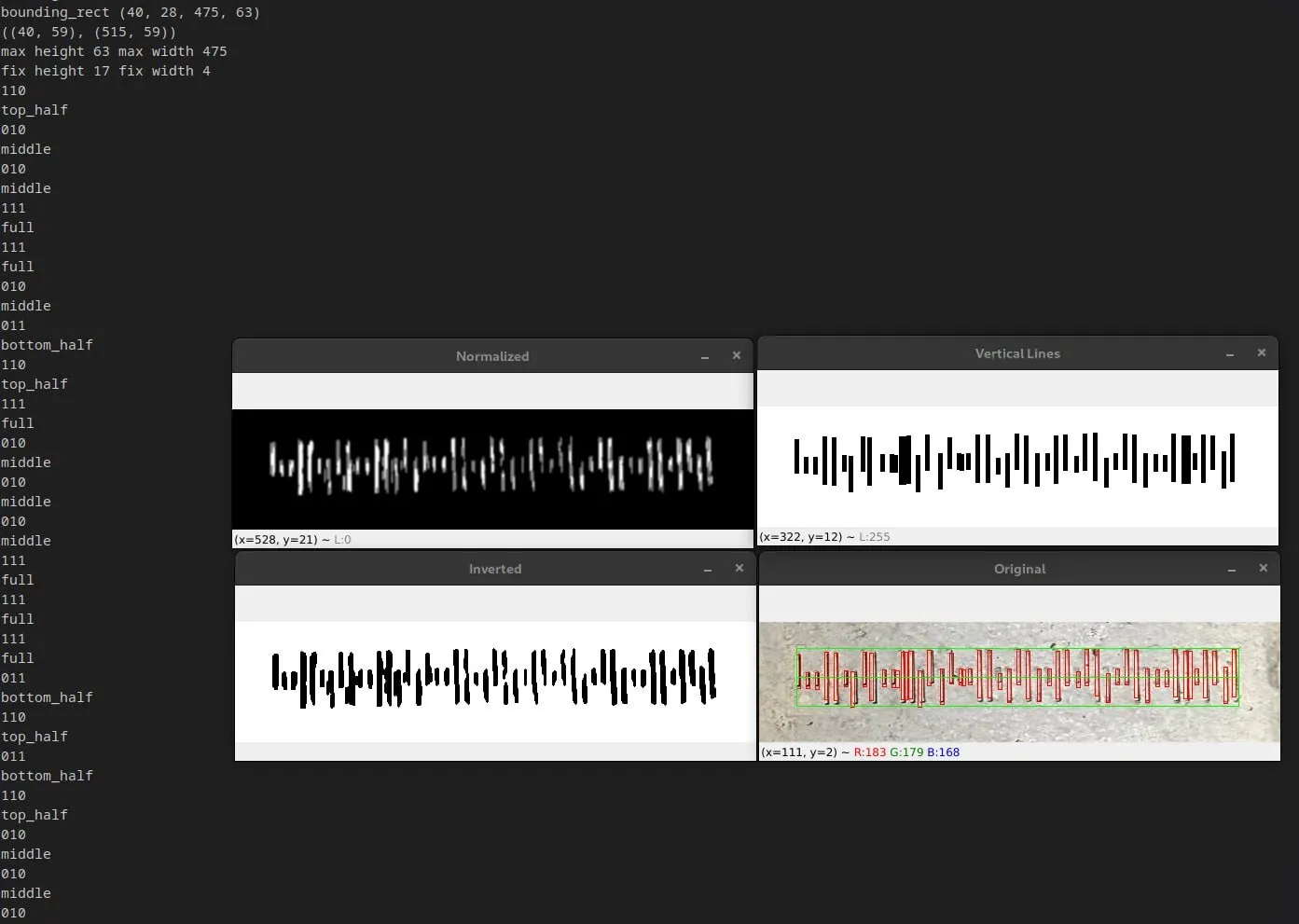The height and width of the screenshot is (924, 1299).
Task: Close the Normalized window
Action: pyautogui.click(x=737, y=355)
